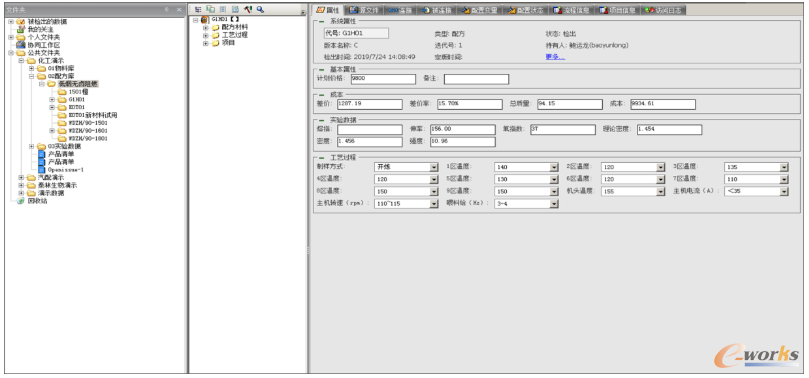Click the 我的关注 favorites icon
Image resolution: width=809 pixels, height=378 pixels.
[21, 29]
